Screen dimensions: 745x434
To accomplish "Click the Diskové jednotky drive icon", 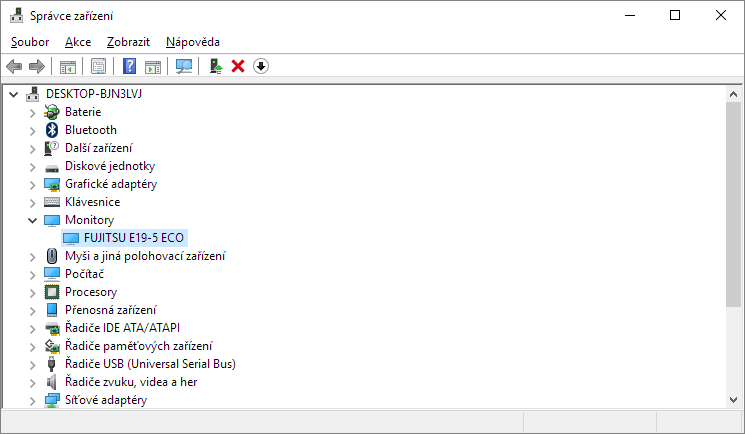I will [52, 168].
